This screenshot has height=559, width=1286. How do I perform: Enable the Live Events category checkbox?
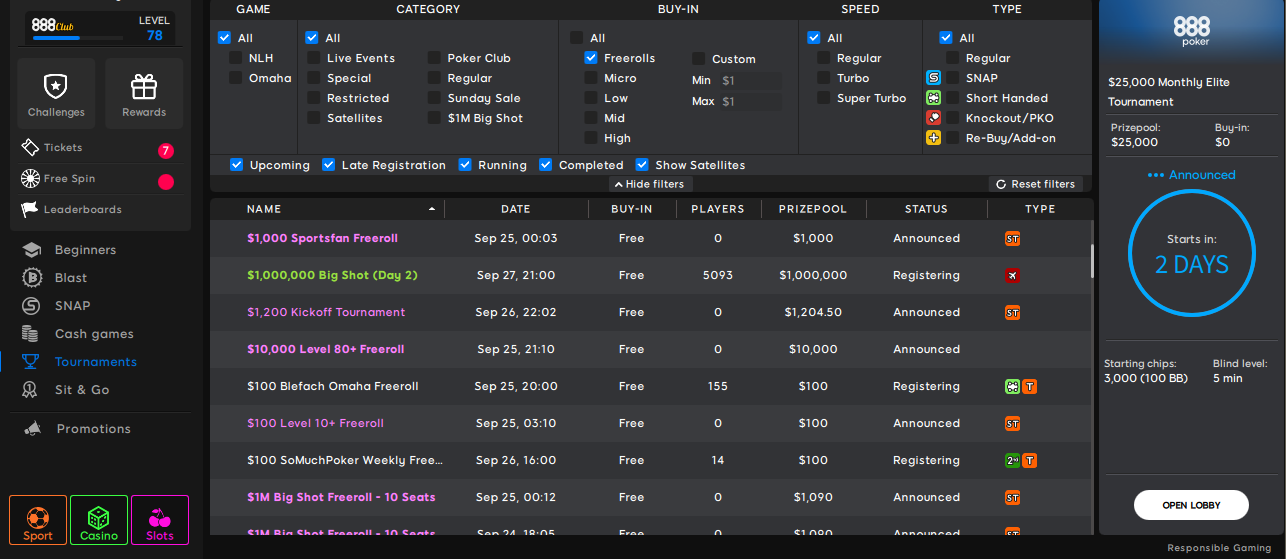[314, 58]
